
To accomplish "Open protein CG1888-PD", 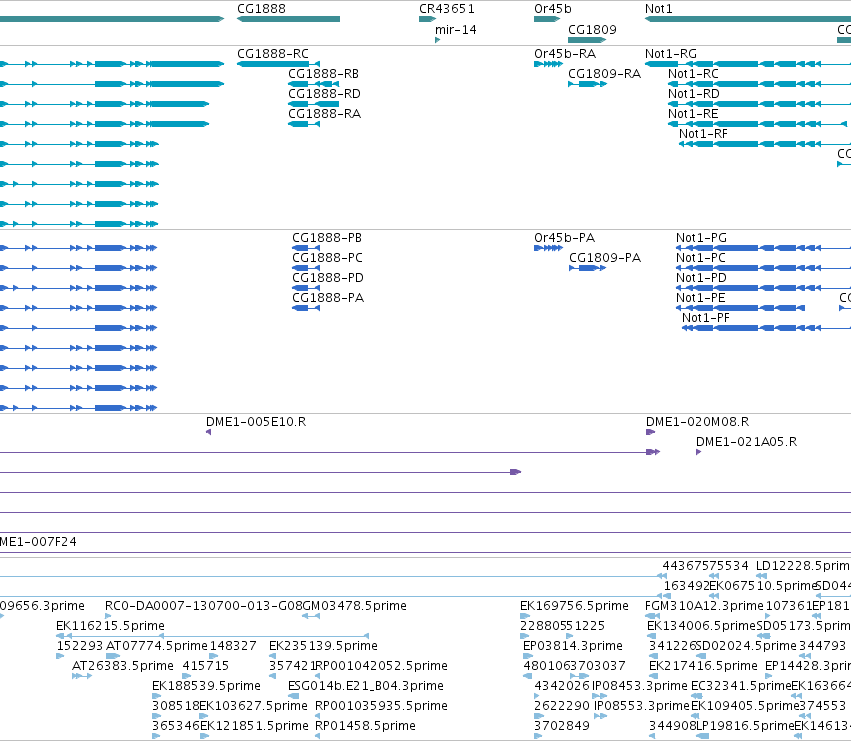I will pyautogui.click(x=328, y=278).
